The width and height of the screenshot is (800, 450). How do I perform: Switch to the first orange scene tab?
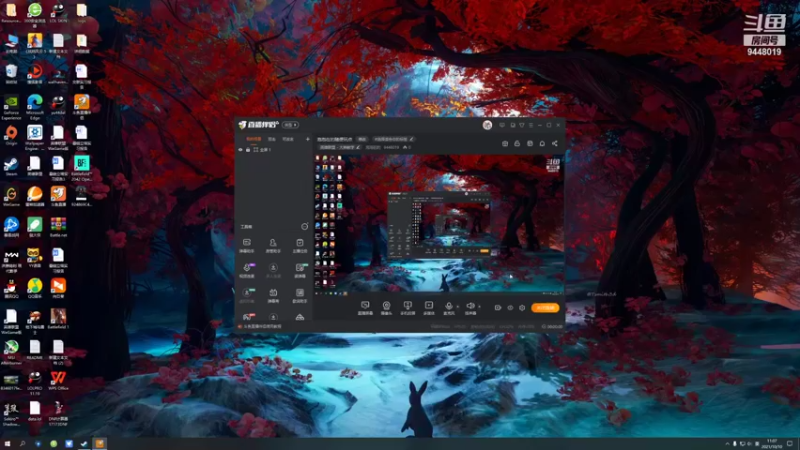pyautogui.click(x=254, y=139)
